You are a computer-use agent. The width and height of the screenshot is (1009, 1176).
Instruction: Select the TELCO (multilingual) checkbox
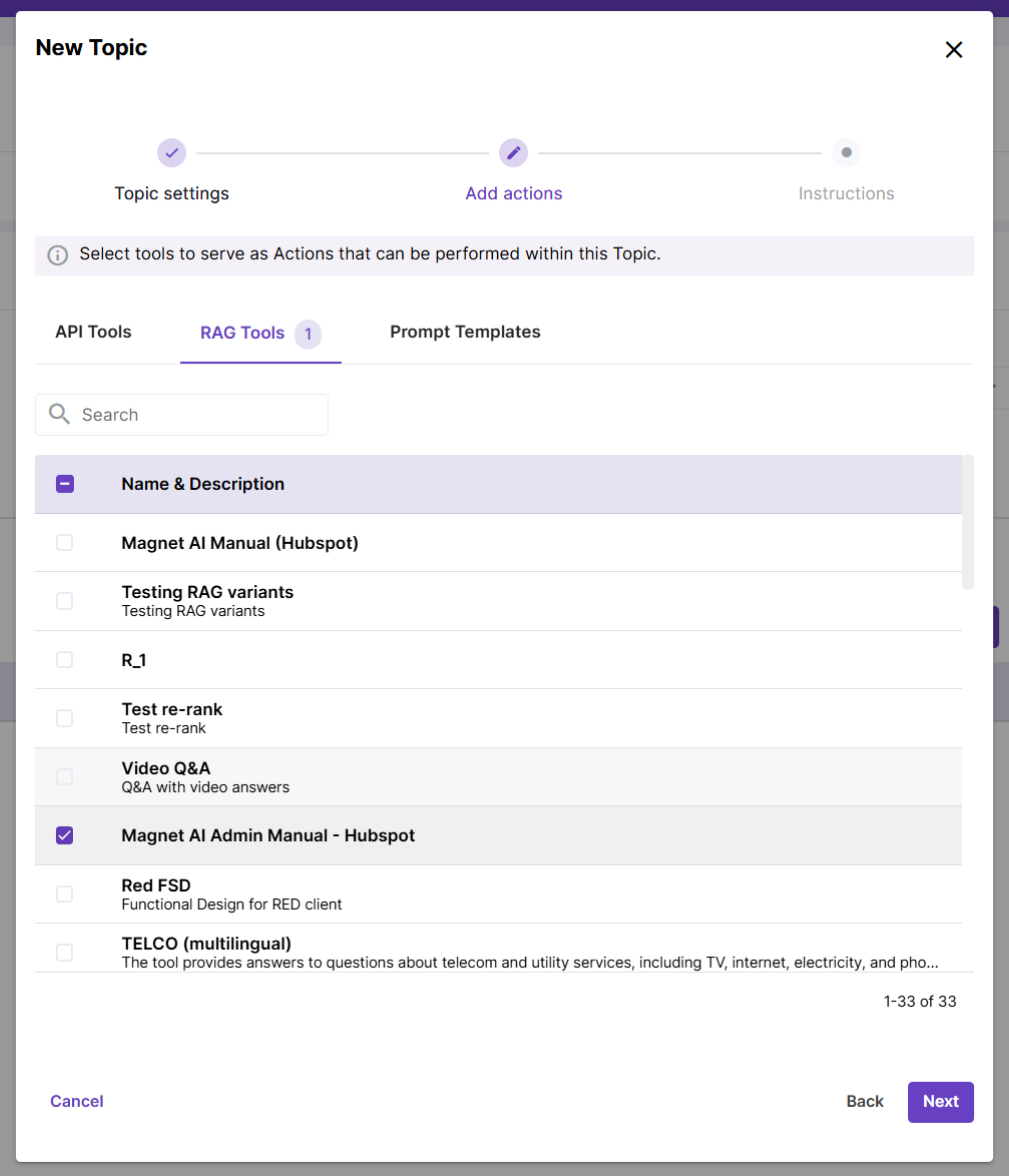coord(65,952)
